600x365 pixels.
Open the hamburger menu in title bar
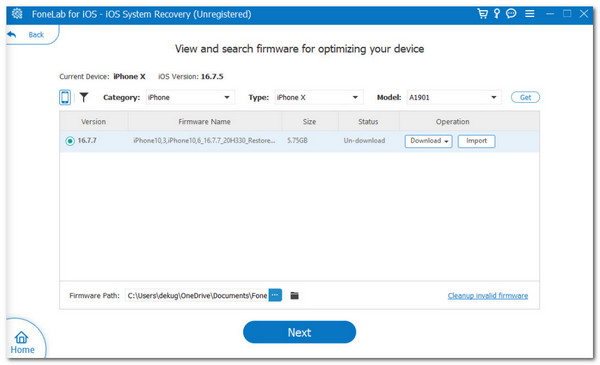pos(530,14)
